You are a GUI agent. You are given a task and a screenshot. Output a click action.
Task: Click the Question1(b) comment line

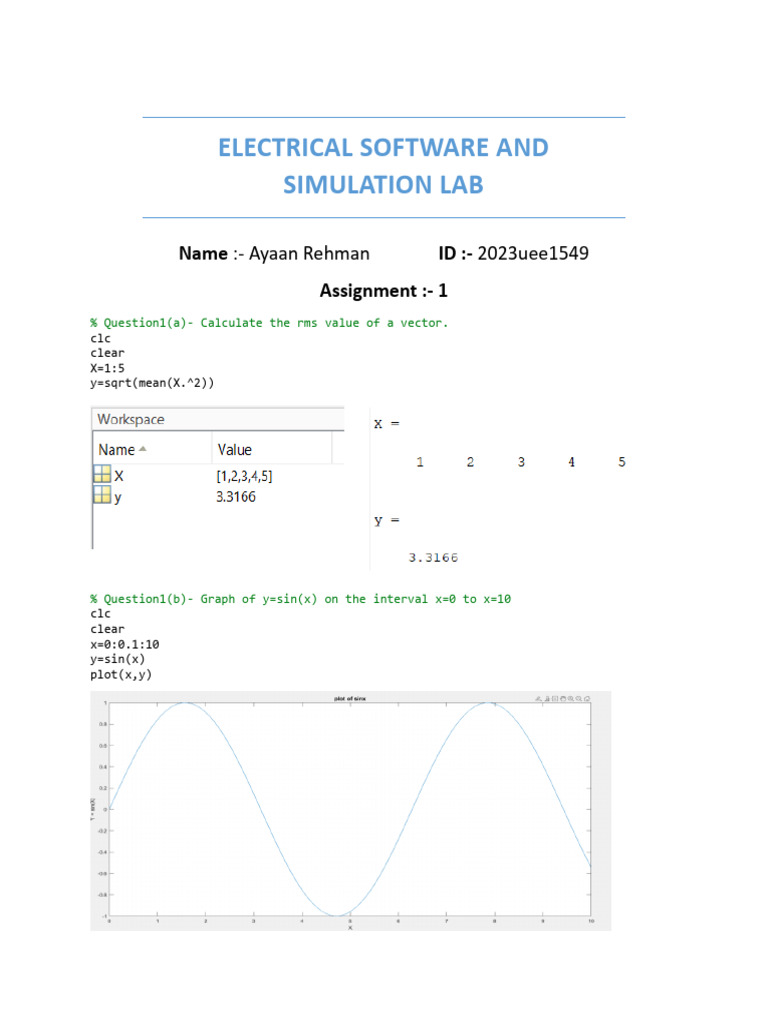tap(300, 599)
